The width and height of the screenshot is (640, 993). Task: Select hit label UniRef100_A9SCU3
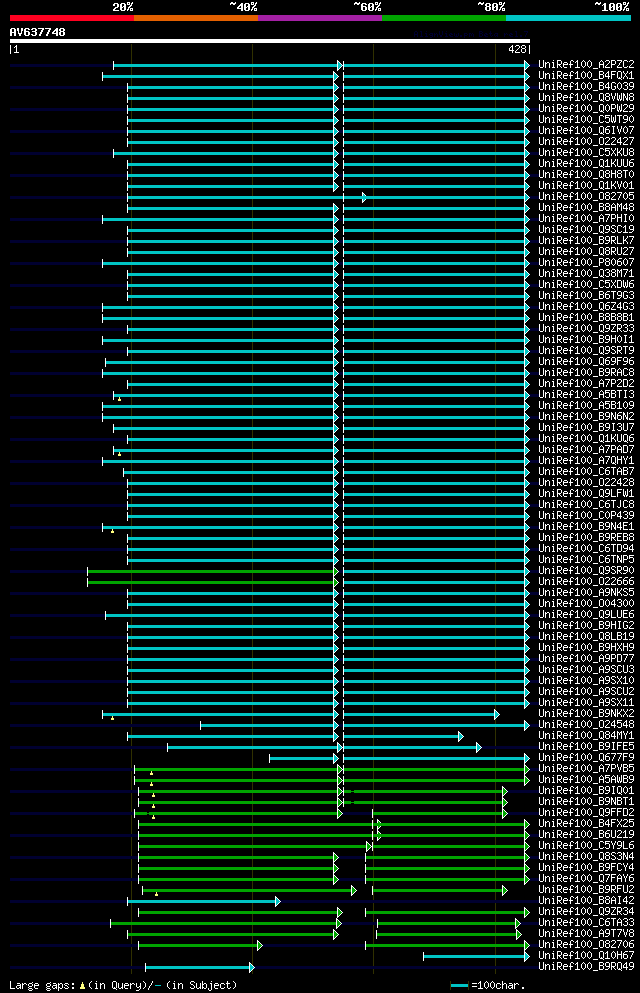click(x=586, y=670)
